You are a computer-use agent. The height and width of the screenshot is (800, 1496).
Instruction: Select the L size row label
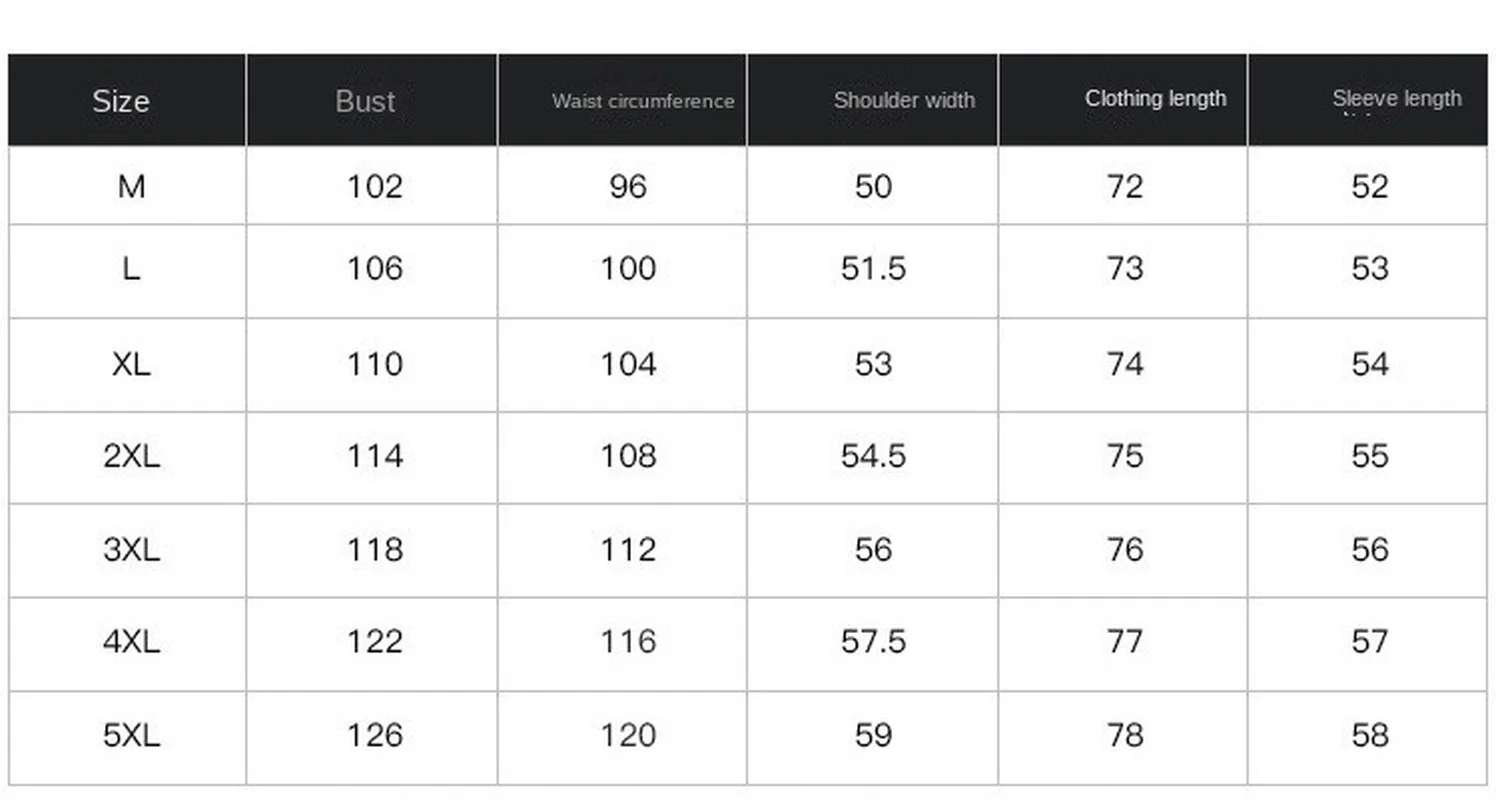[x=131, y=268]
